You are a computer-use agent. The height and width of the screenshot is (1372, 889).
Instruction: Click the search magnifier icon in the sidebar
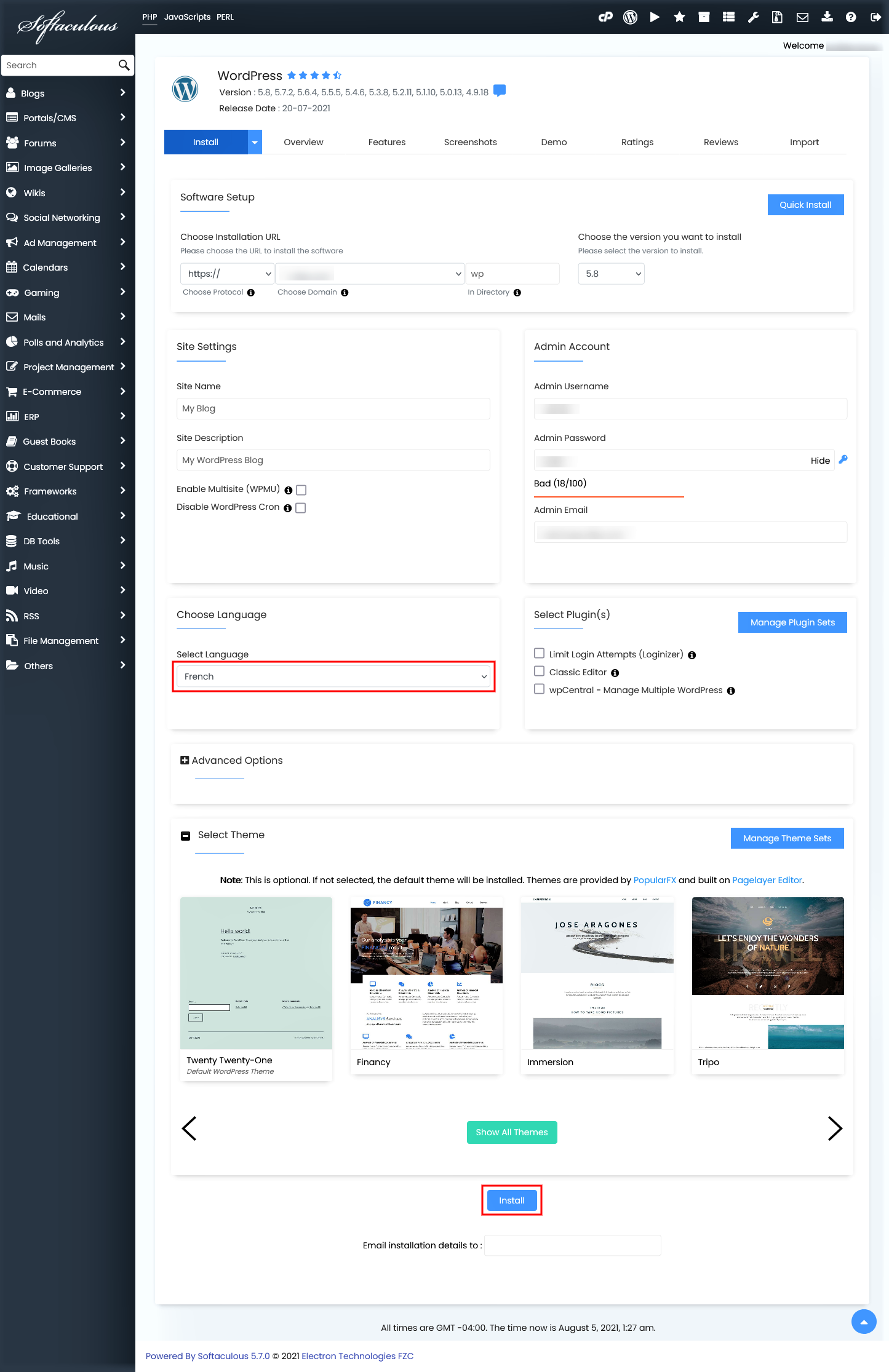(124, 65)
